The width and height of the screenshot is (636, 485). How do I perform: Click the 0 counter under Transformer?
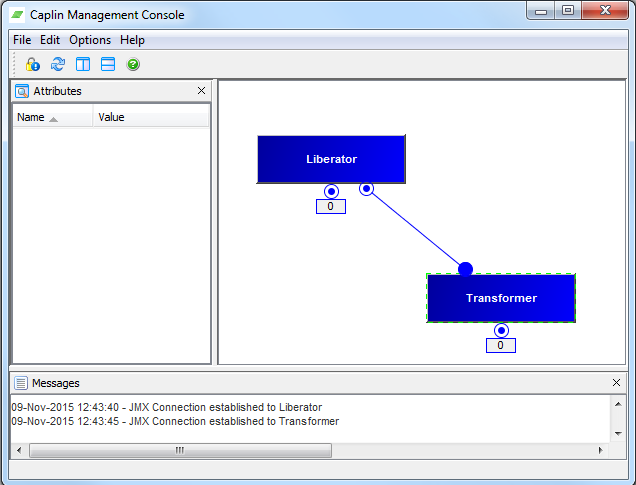[501, 346]
